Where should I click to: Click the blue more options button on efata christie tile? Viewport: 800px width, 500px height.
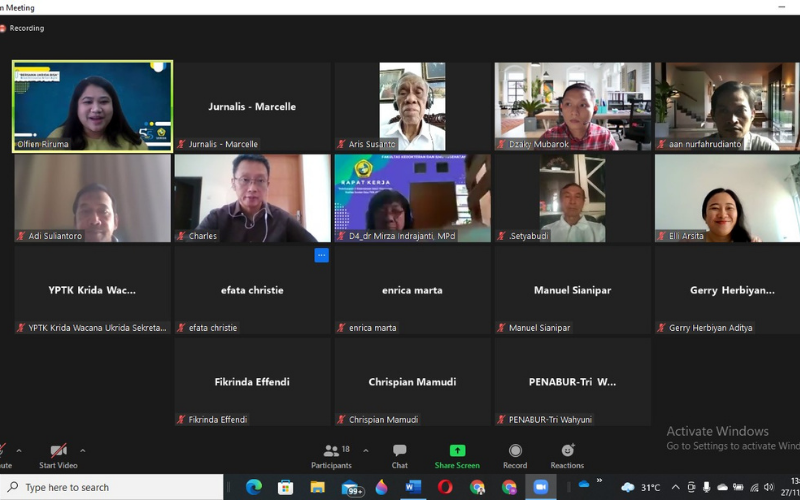click(321, 255)
